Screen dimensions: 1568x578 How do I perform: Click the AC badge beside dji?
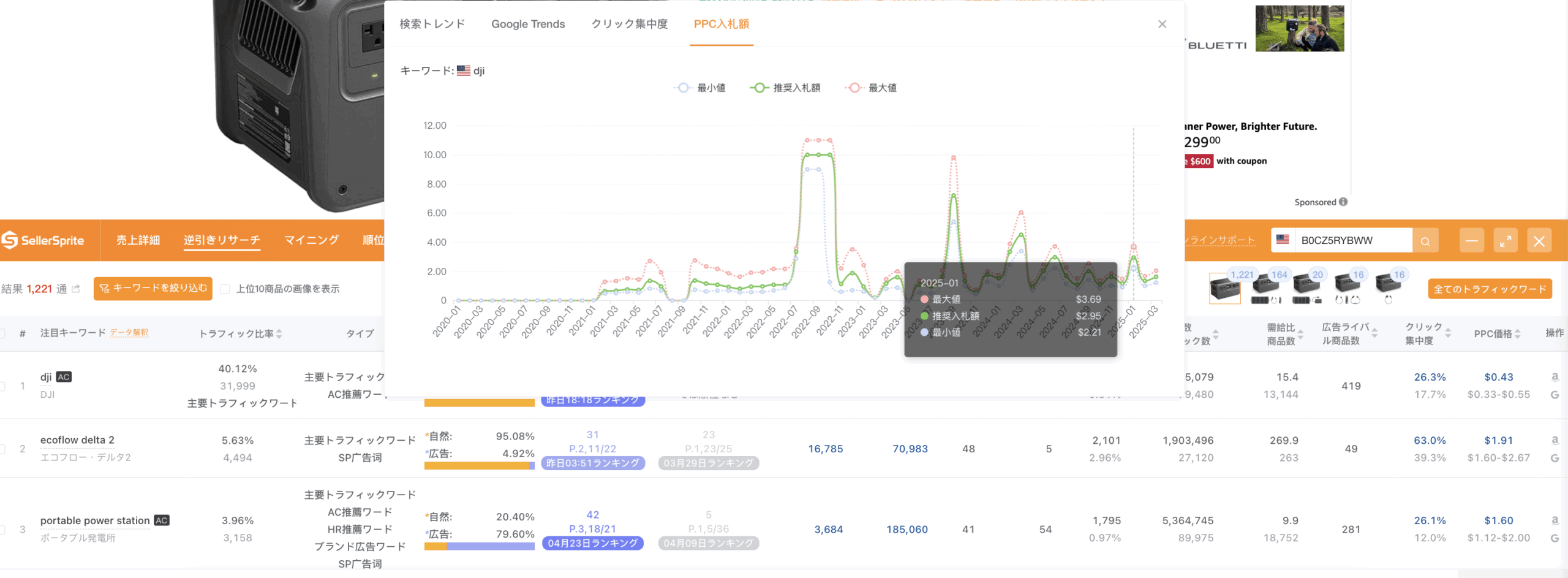[64, 377]
